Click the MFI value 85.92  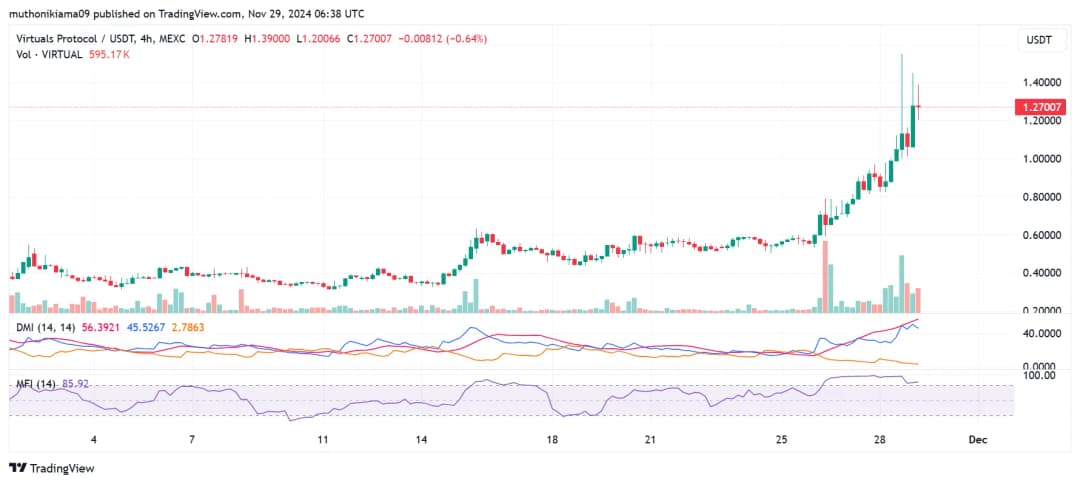click(x=76, y=383)
